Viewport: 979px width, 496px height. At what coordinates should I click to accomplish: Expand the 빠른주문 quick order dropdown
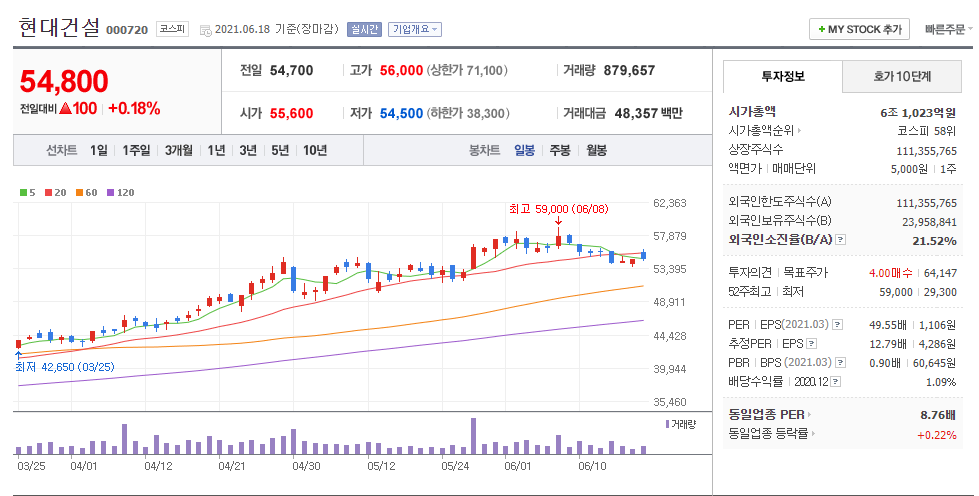[x=948, y=29]
